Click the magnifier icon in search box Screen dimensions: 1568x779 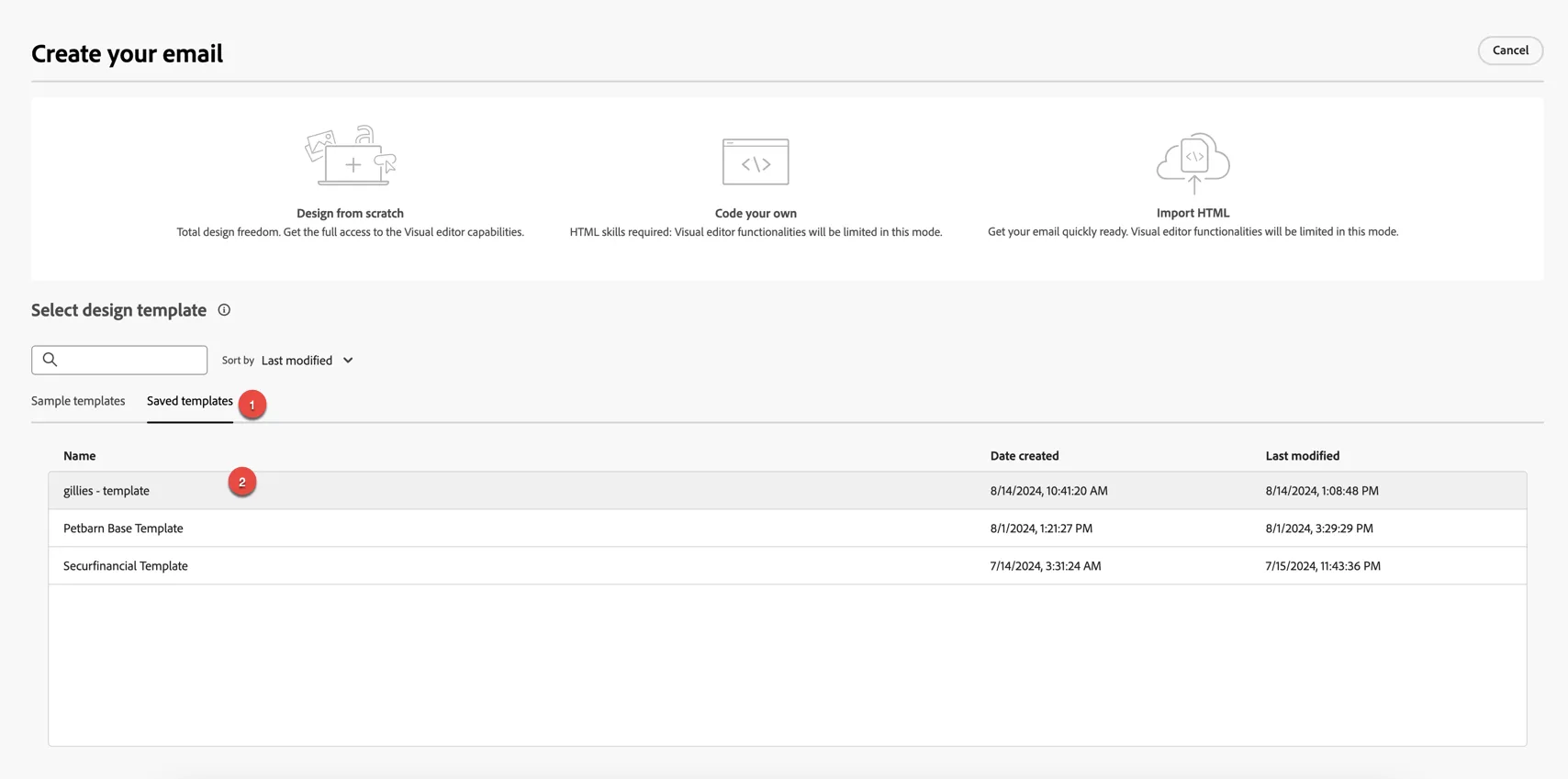coord(50,360)
